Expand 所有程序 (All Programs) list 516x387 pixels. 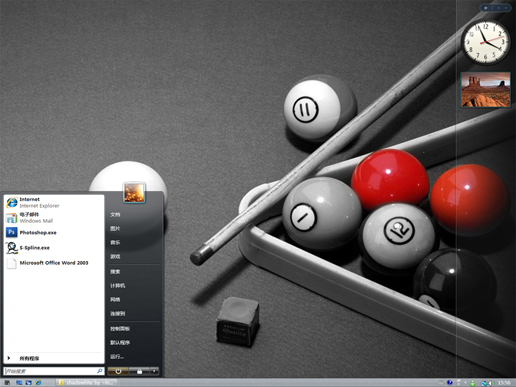tap(54, 358)
